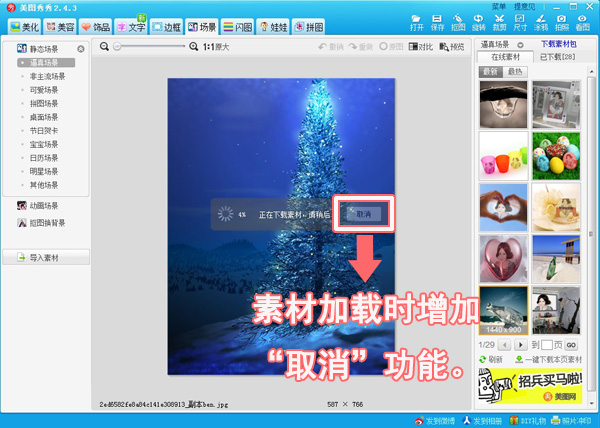Viewport: 600px width, 428px height.
Task: Choose the colorful eggs scene thumbnail
Action: click(557, 154)
